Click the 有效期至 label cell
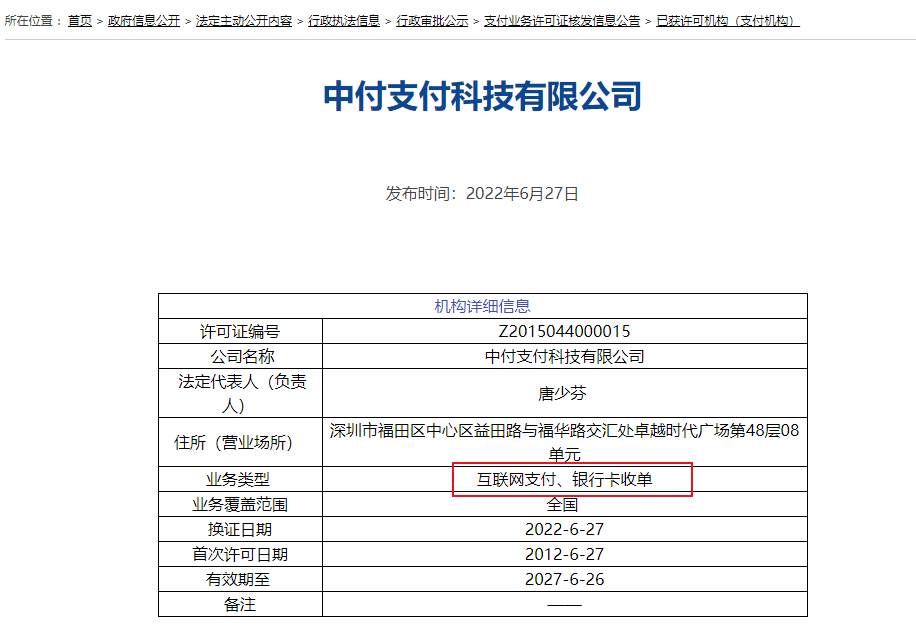The image size is (916, 642). (x=240, y=579)
